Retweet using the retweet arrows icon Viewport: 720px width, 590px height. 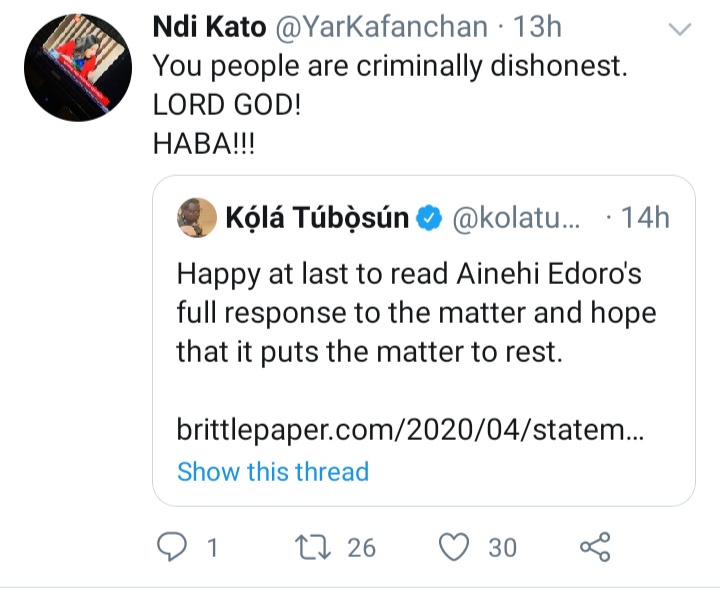(313, 547)
